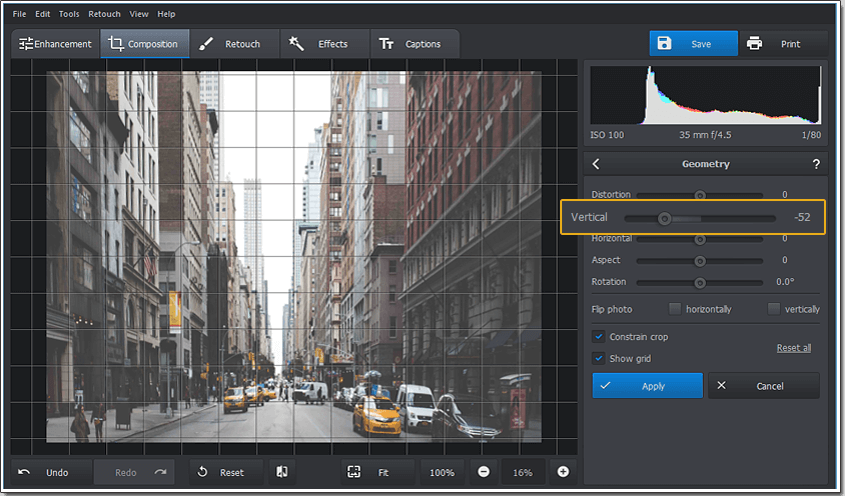Click the city street photo preview
Image resolution: width=845 pixels, height=496 pixels.
click(294, 257)
